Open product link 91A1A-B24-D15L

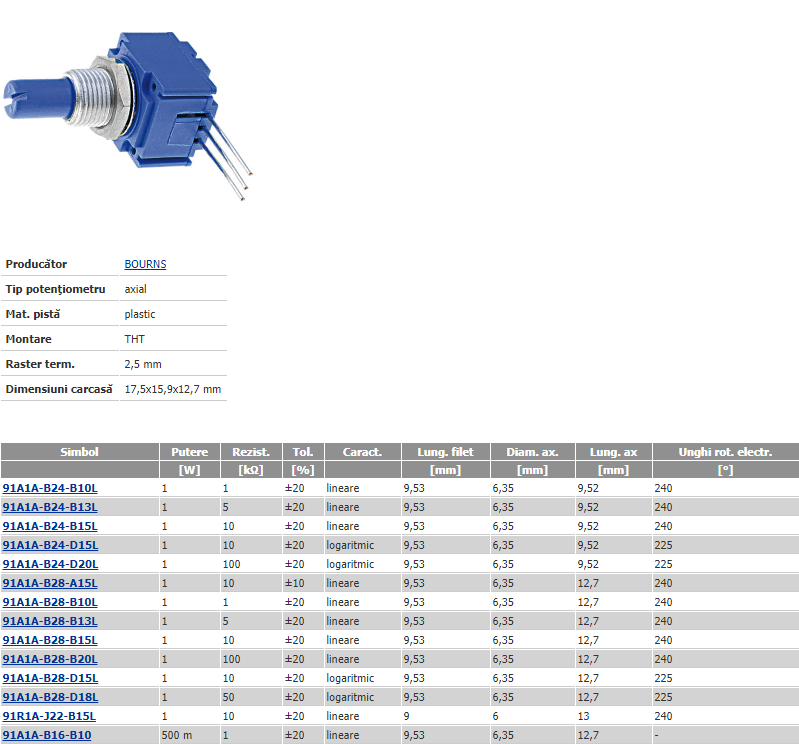(50, 545)
